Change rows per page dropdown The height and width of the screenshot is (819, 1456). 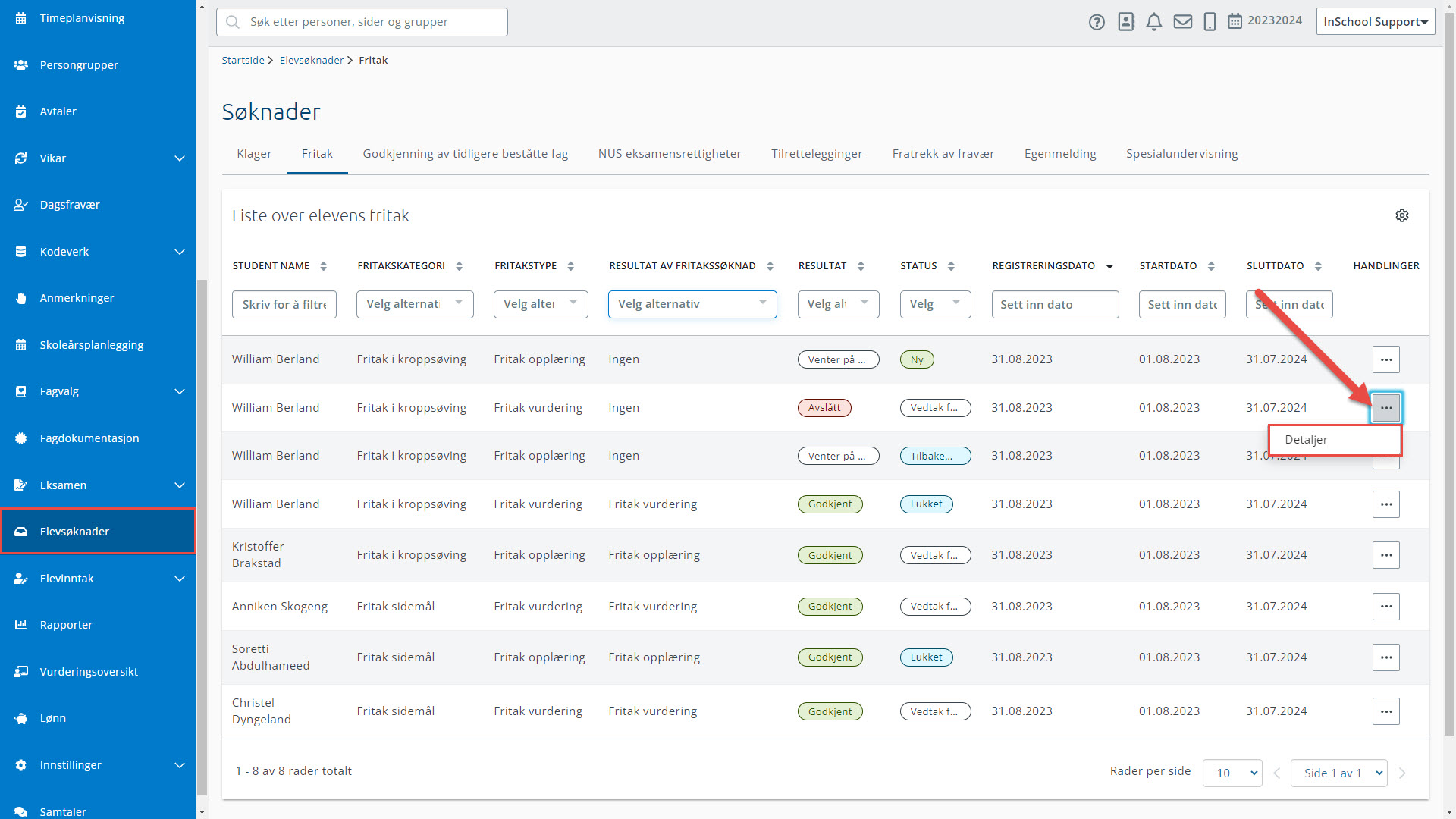(1232, 773)
